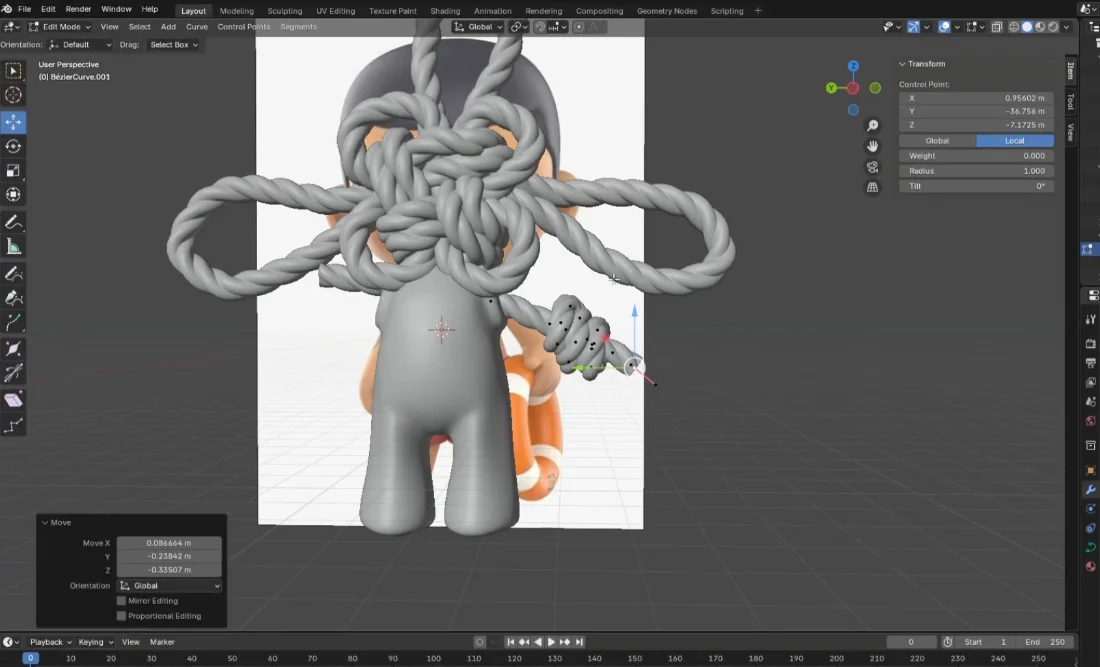Open the Drag Select Box dropdown
The width and height of the screenshot is (1100, 667).
pyautogui.click(x=173, y=44)
